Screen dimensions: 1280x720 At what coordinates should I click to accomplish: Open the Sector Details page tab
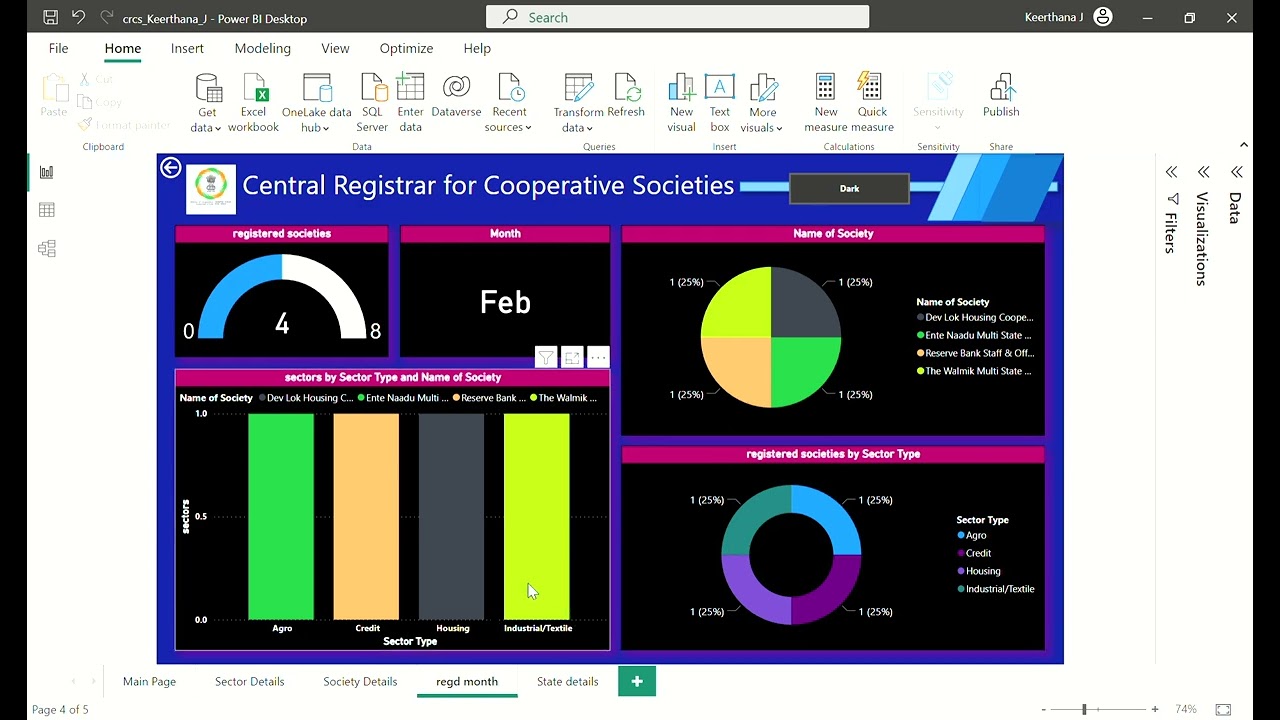(x=250, y=682)
